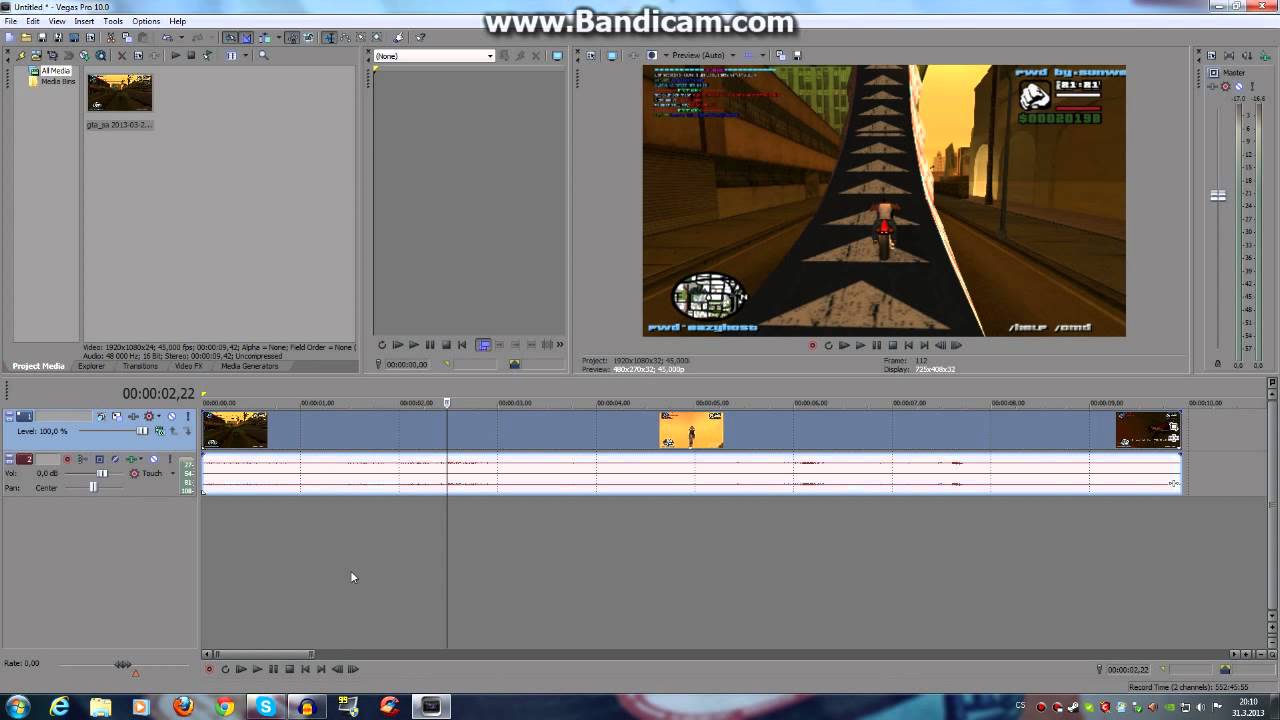The height and width of the screenshot is (720, 1280).
Task: Switch to the Explorer tab
Action: tap(91, 366)
